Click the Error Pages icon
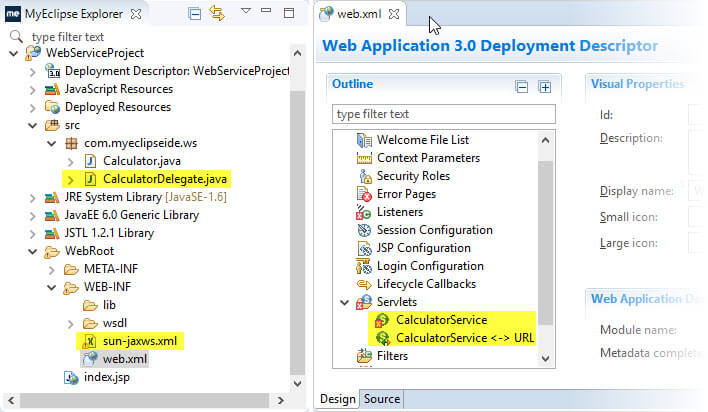 coord(364,194)
